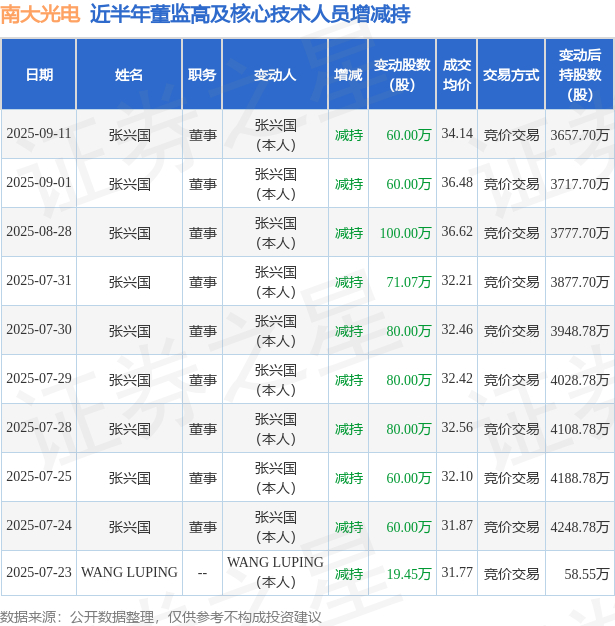Click 60.00万 in the 2025-09-11 row
615x626 pixels.
(x=409, y=135)
